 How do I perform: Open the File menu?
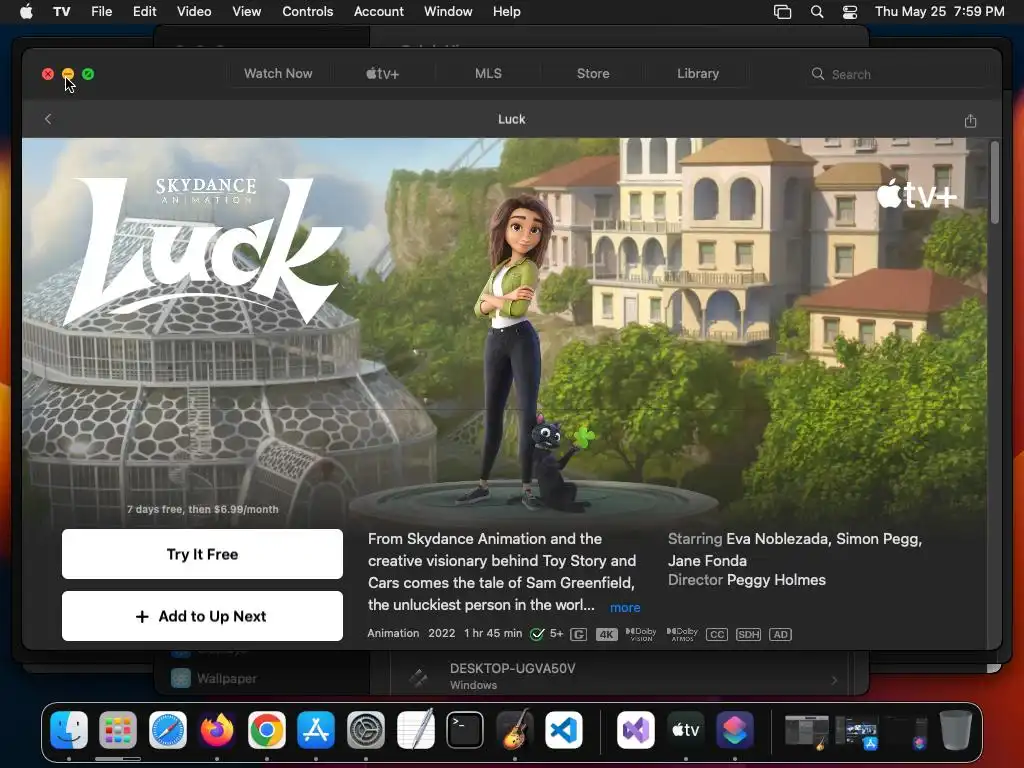tap(101, 12)
